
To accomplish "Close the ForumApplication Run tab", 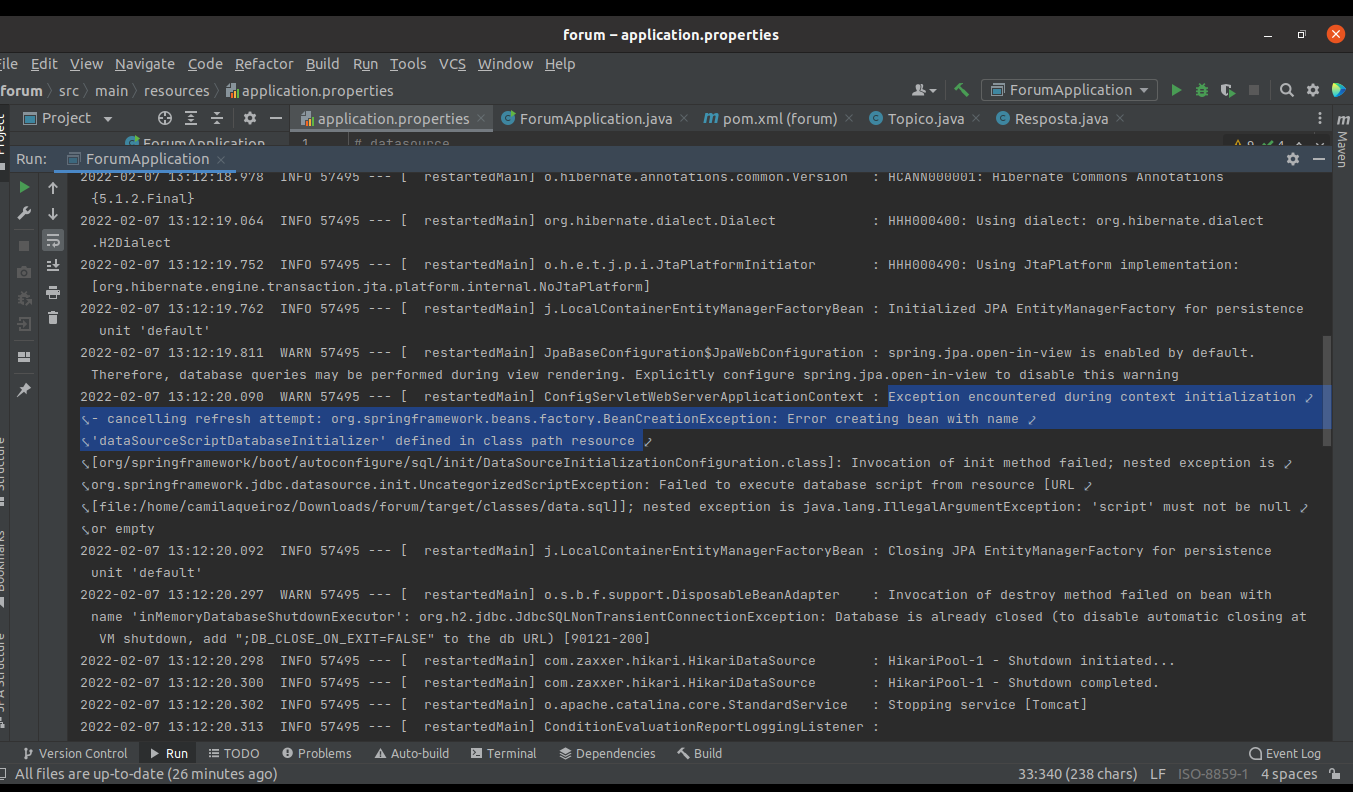I will [x=222, y=159].
